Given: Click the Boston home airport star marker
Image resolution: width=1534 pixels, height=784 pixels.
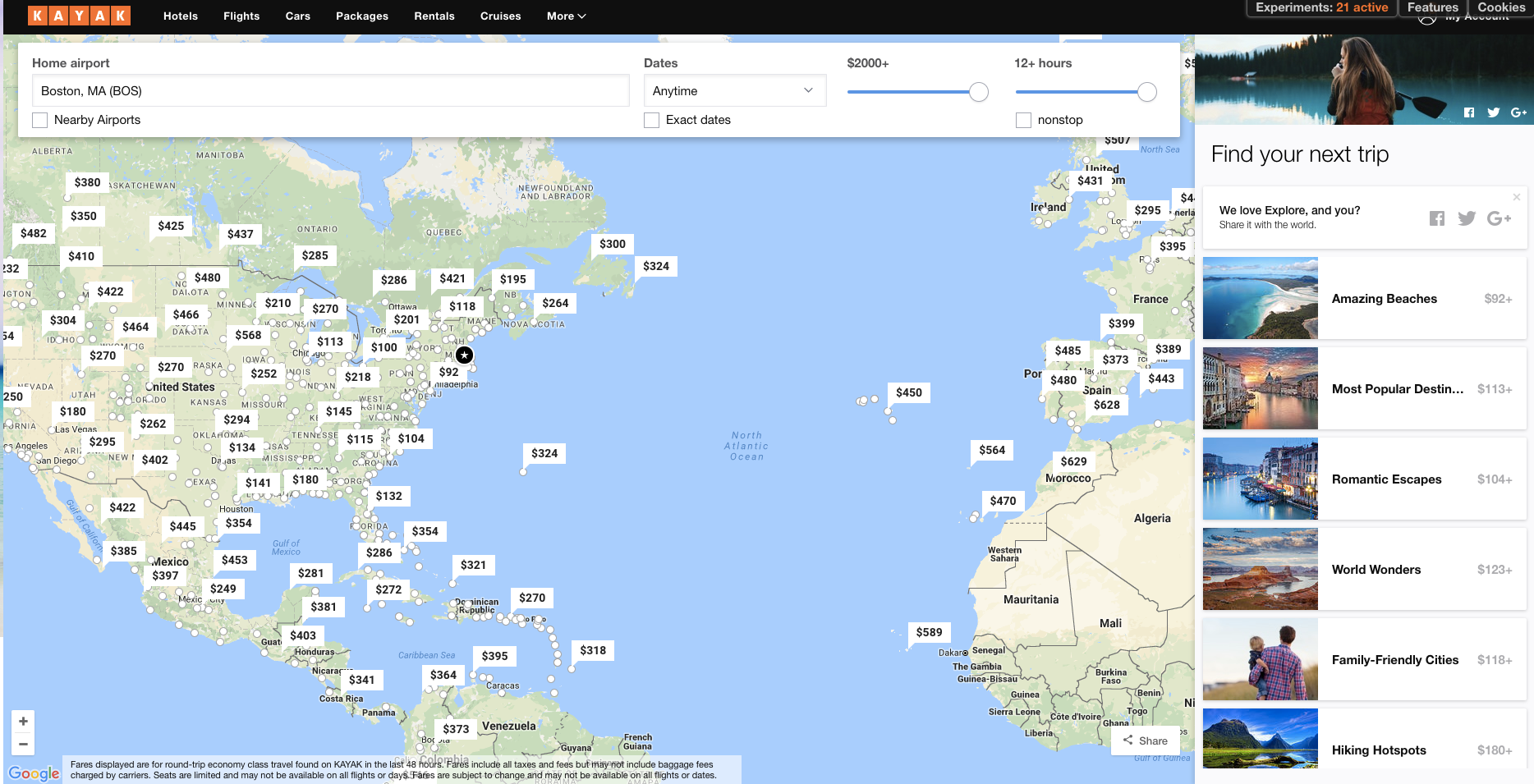Looking at the screenshot, I should coord(464,355).
